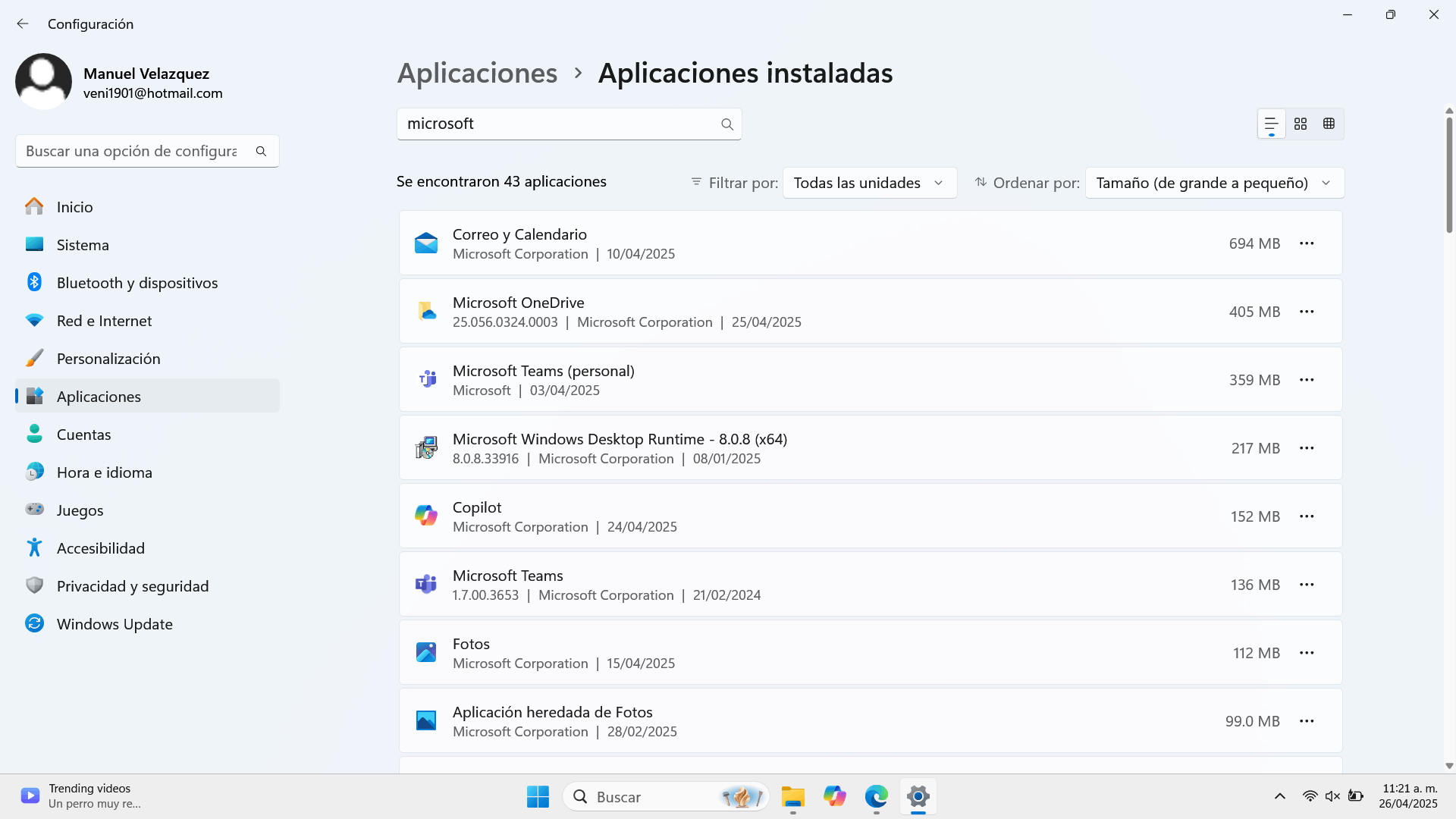Open more options for Microsoft OneDrive
The height and width of the screenshot is (819, 1456).
(x=1306, y=312)
